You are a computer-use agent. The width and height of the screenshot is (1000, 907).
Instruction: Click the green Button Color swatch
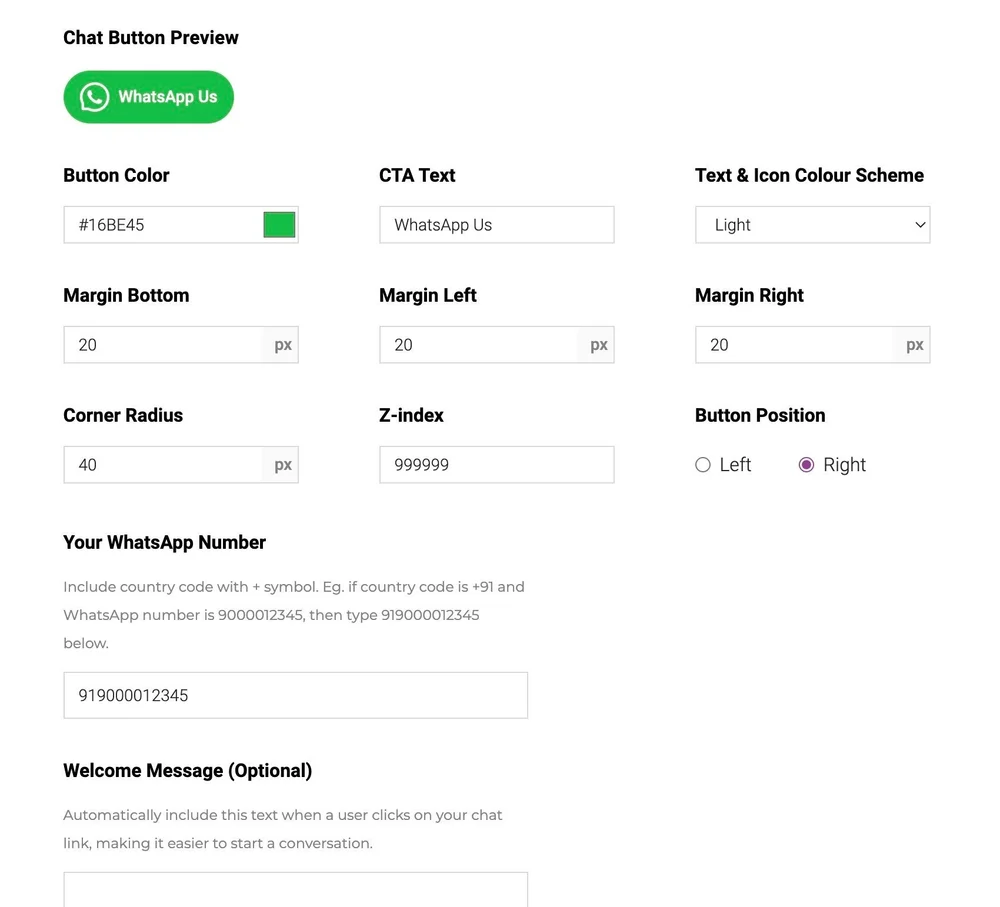(x=279, y=224)
